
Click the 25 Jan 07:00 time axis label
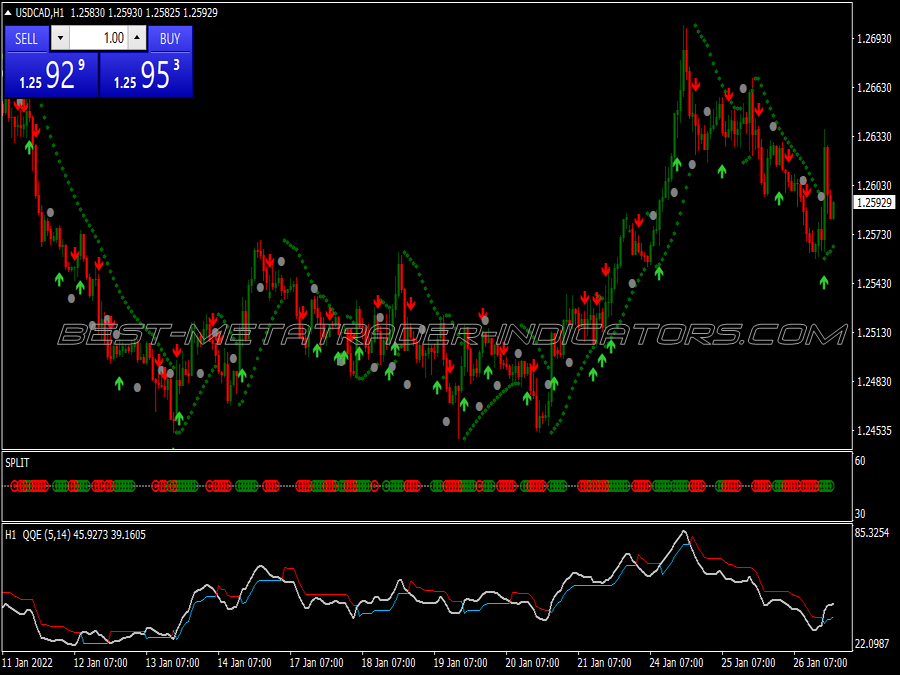coord(748,663)
